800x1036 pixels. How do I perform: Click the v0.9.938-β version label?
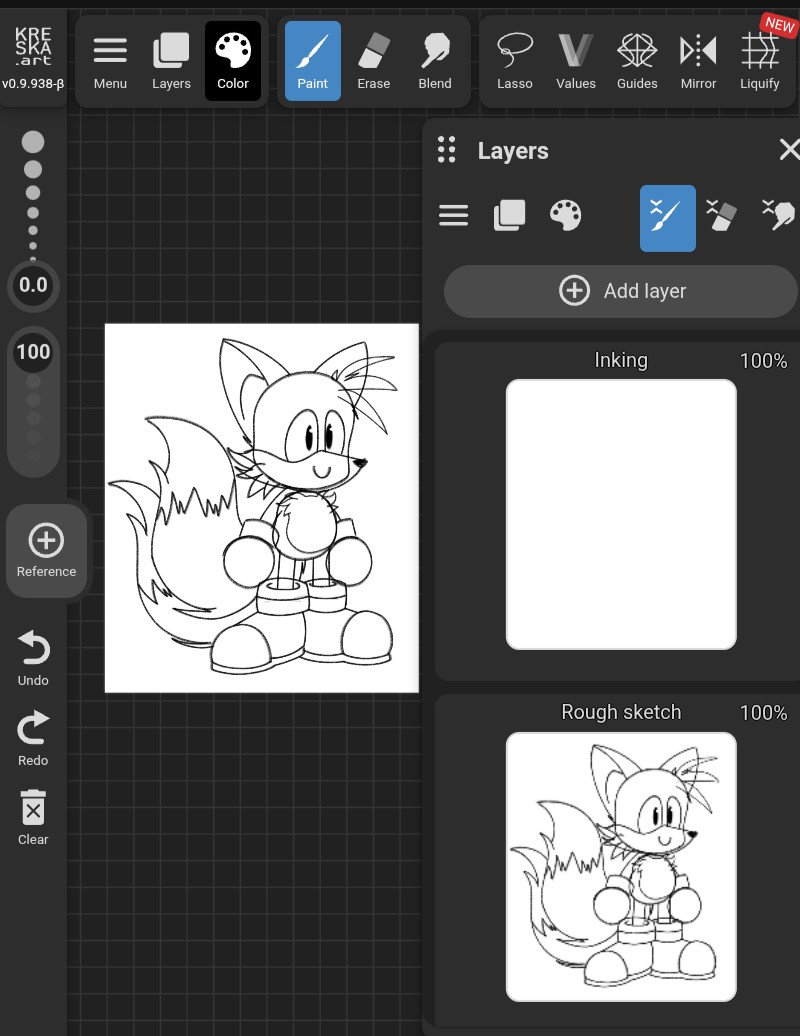pyautogui.click(x=33, y=84)
